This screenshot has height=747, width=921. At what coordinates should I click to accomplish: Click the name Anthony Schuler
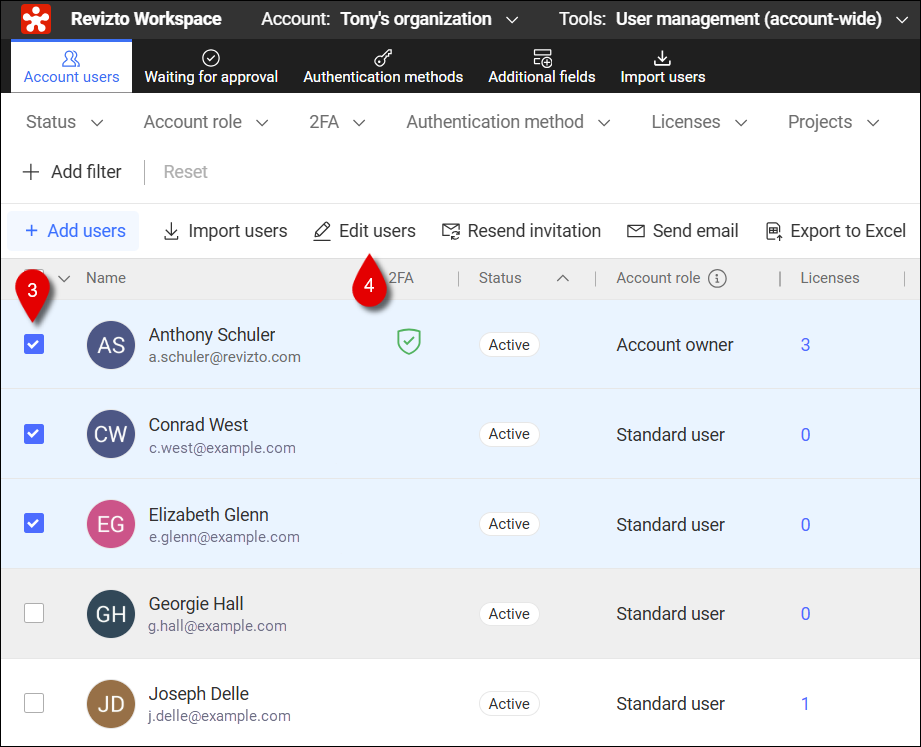click(x=211, y=335)
